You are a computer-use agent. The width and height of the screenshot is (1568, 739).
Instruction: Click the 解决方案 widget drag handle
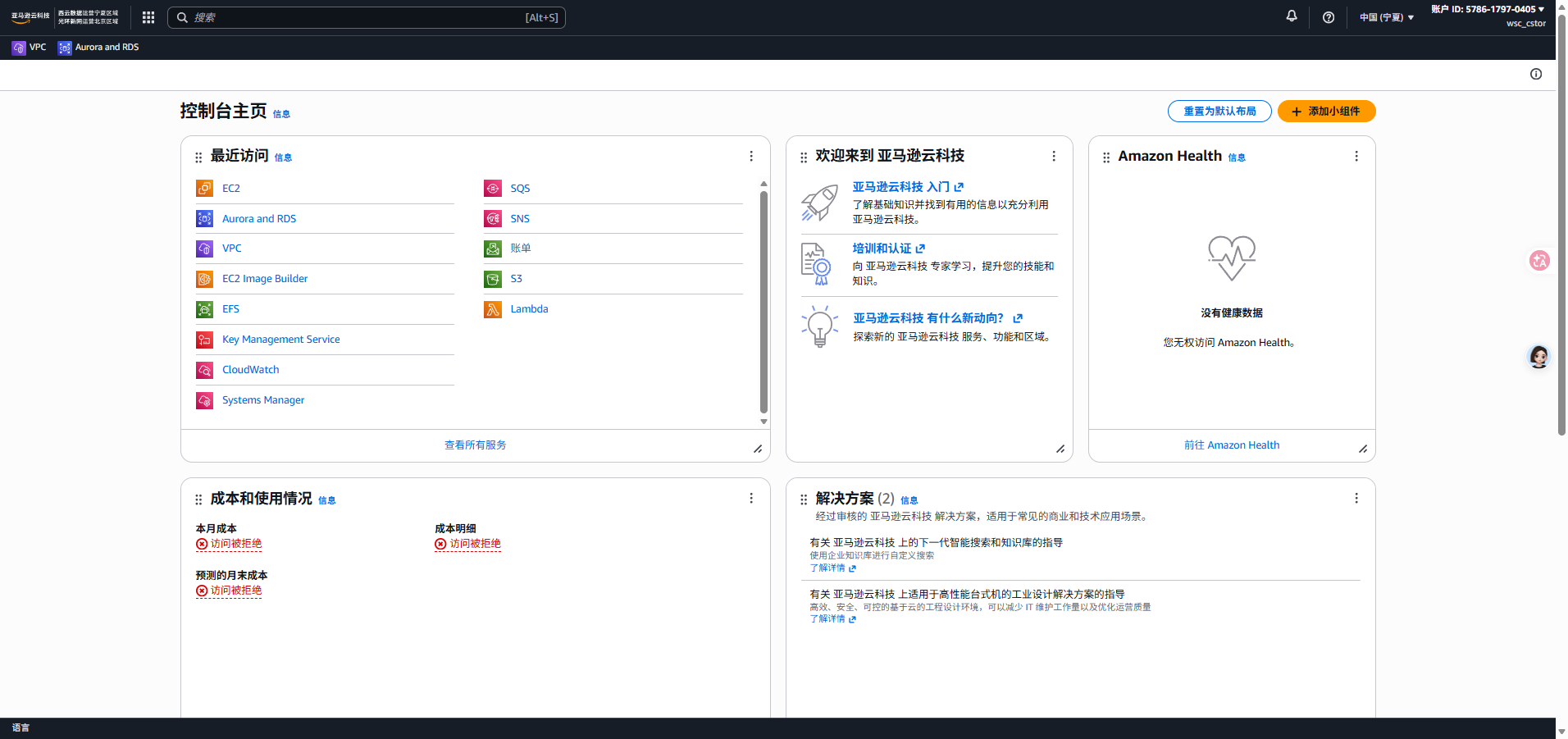point(804,500)
